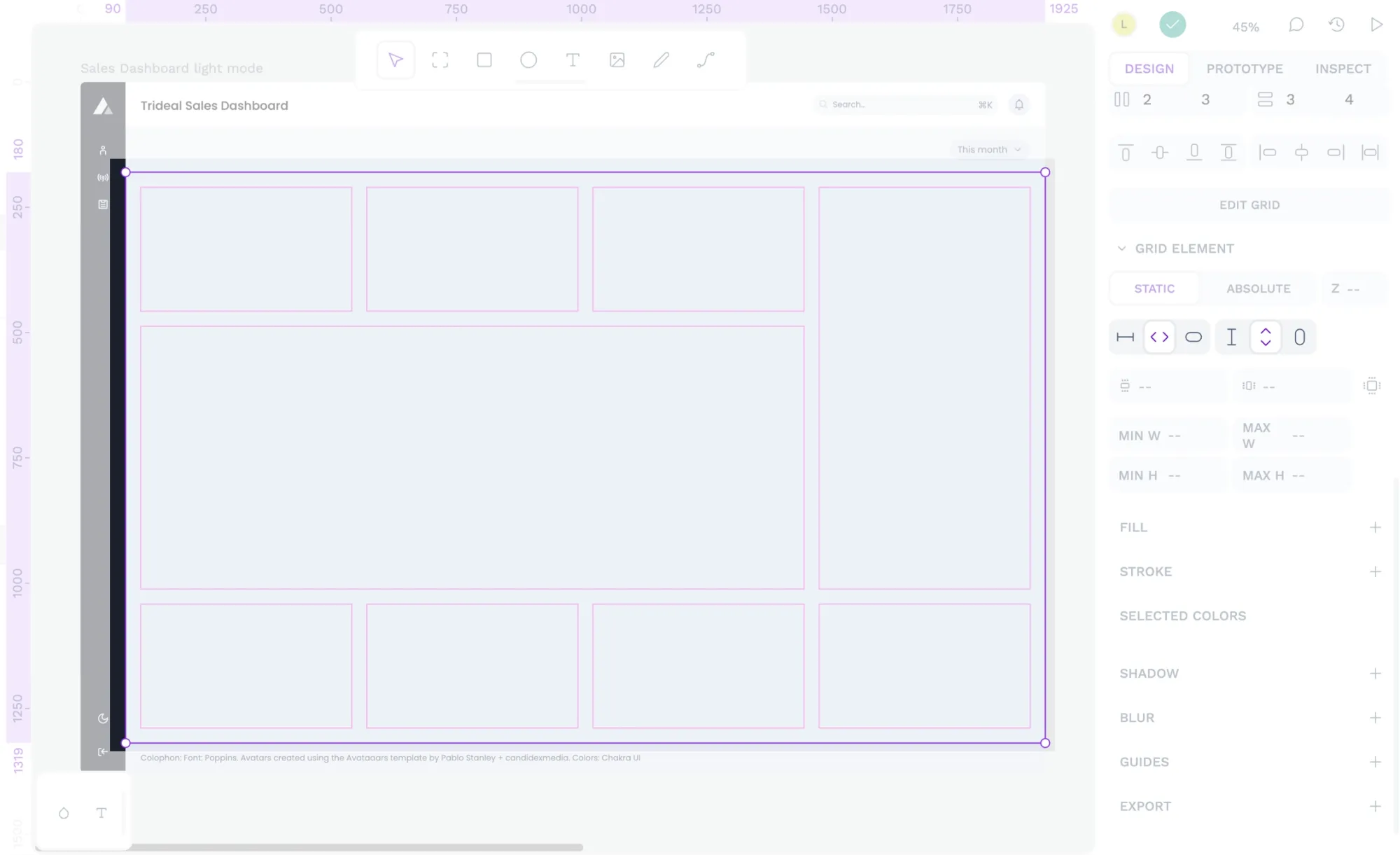Select the Ellipse tool in toolbar
The width and height of the screenshot is (1400, 855).
point(528,60)
